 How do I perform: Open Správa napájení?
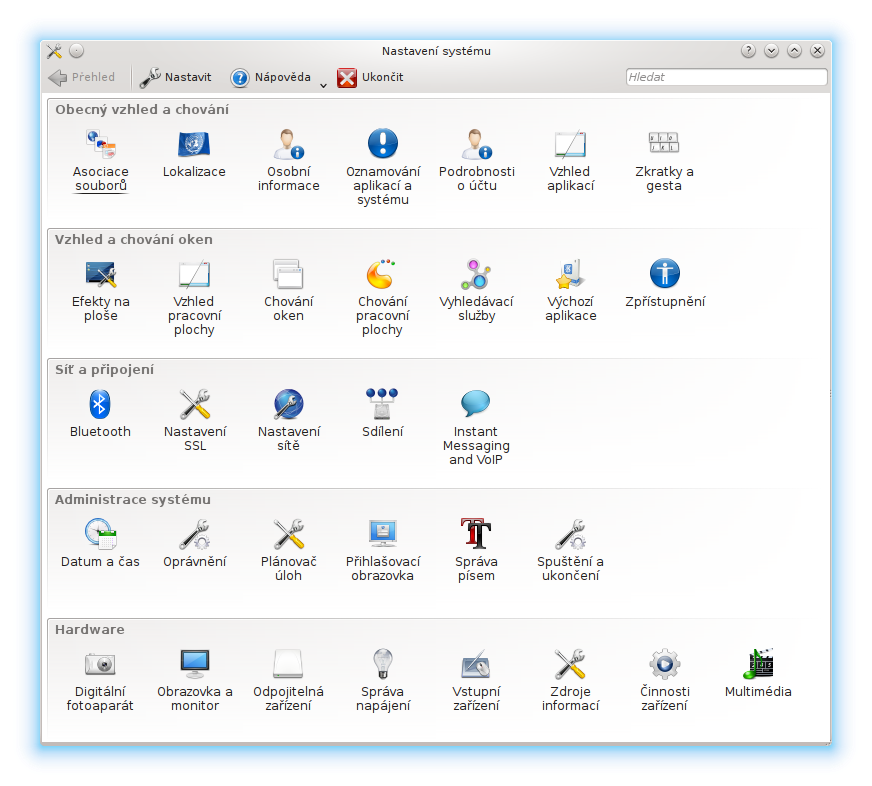click(x=383, y=681)
